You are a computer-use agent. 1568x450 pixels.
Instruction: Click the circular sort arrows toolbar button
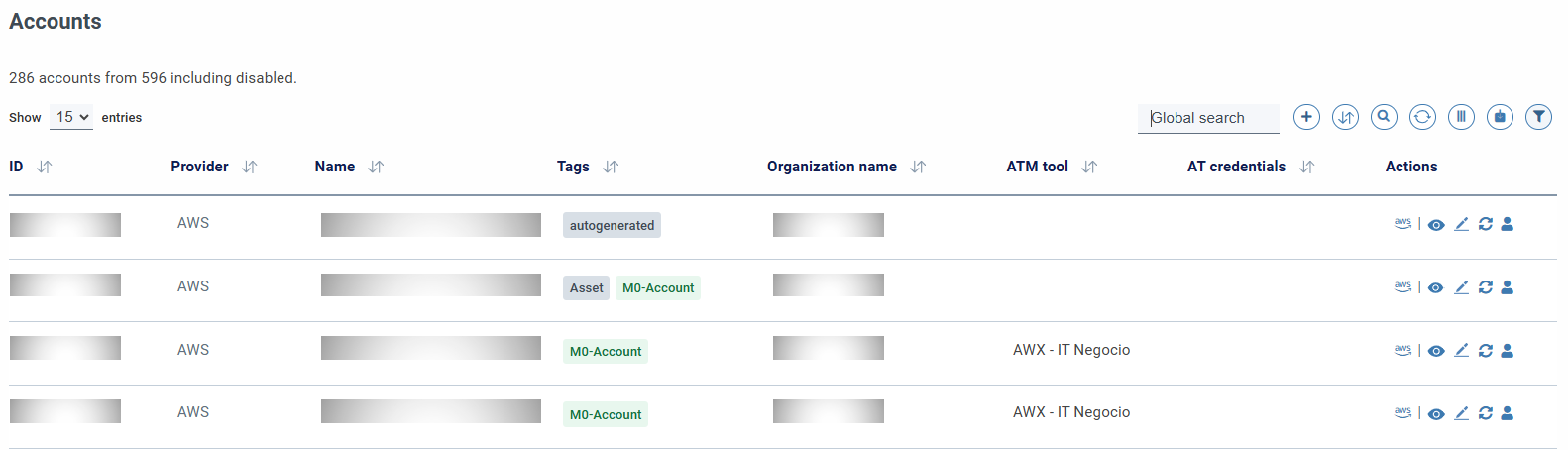pos(1345,117)
